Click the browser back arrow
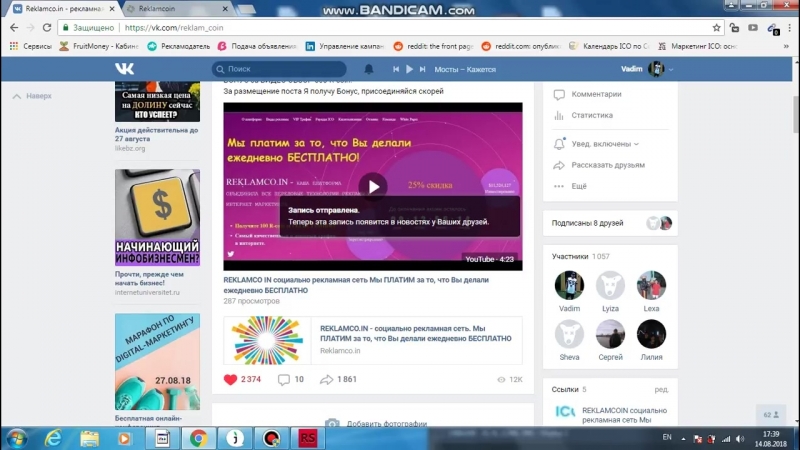800x450 pixels. tap(14, 28)
